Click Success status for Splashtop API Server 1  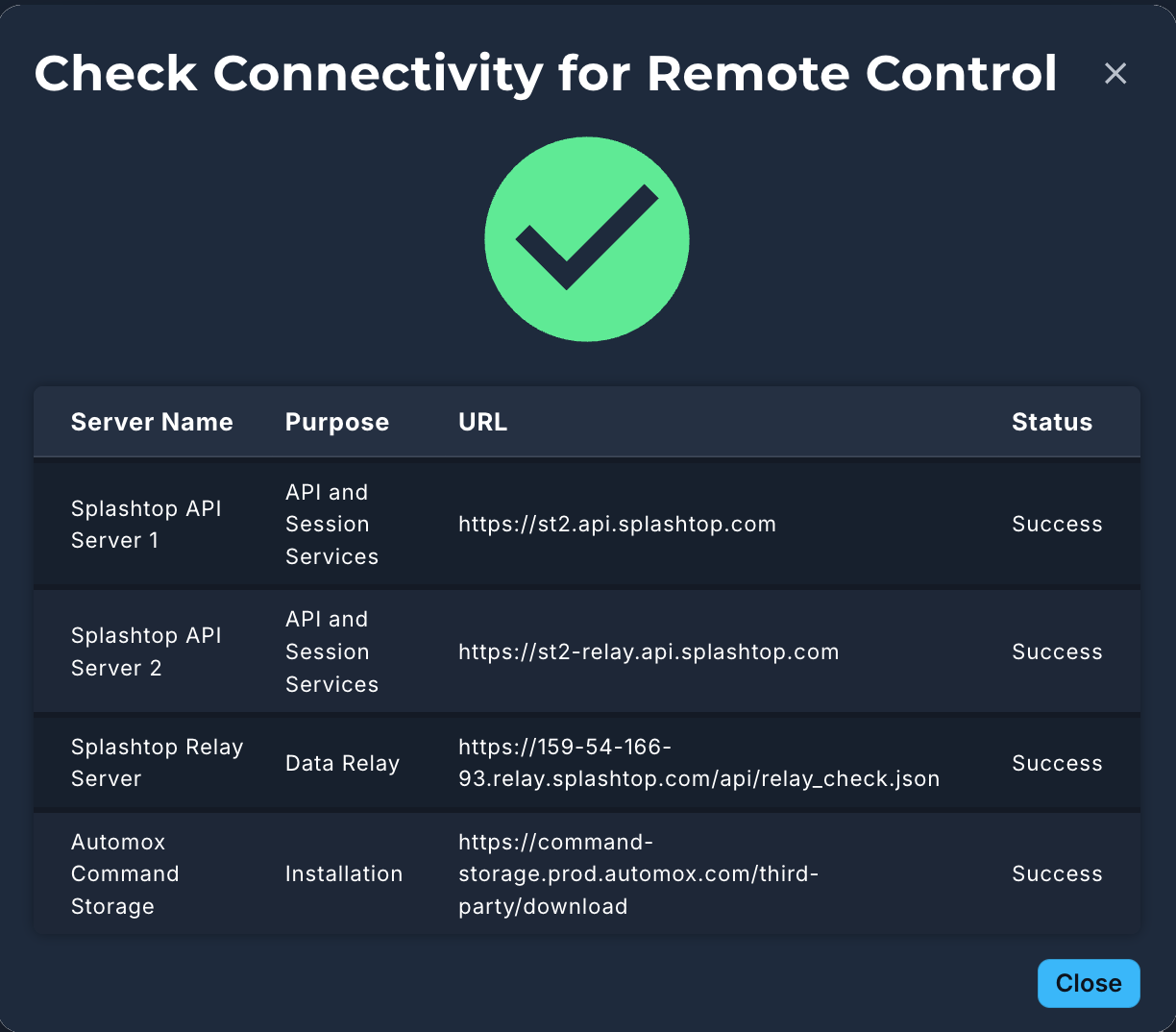tap(1057, 525)
